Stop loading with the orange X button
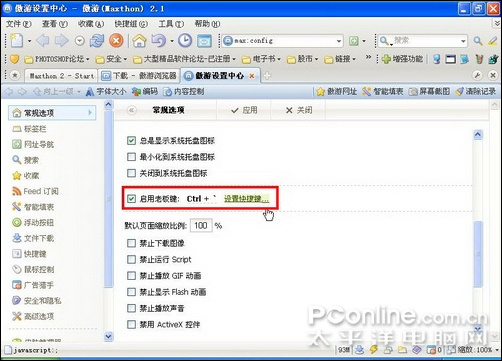Viewport: 502px width, 361px height. [116, 41]
